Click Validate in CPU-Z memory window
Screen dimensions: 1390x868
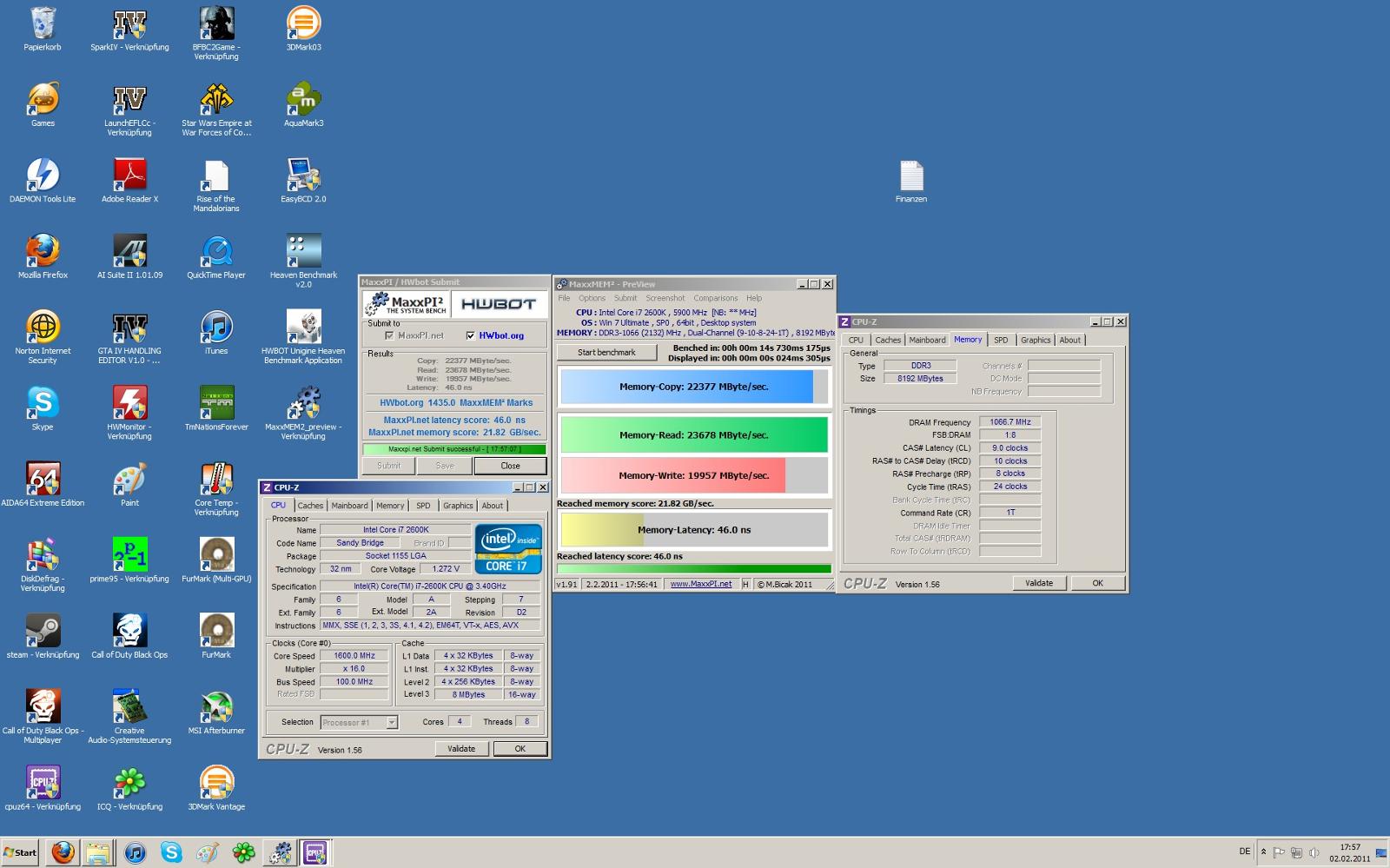point(1039,583)
